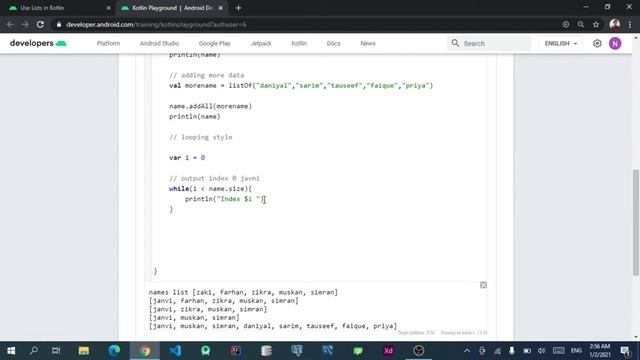This screenshot has height=360, width=640.
Task: Open the Windows Start menu
Action: pyautogui.click(x=11, y=351)
